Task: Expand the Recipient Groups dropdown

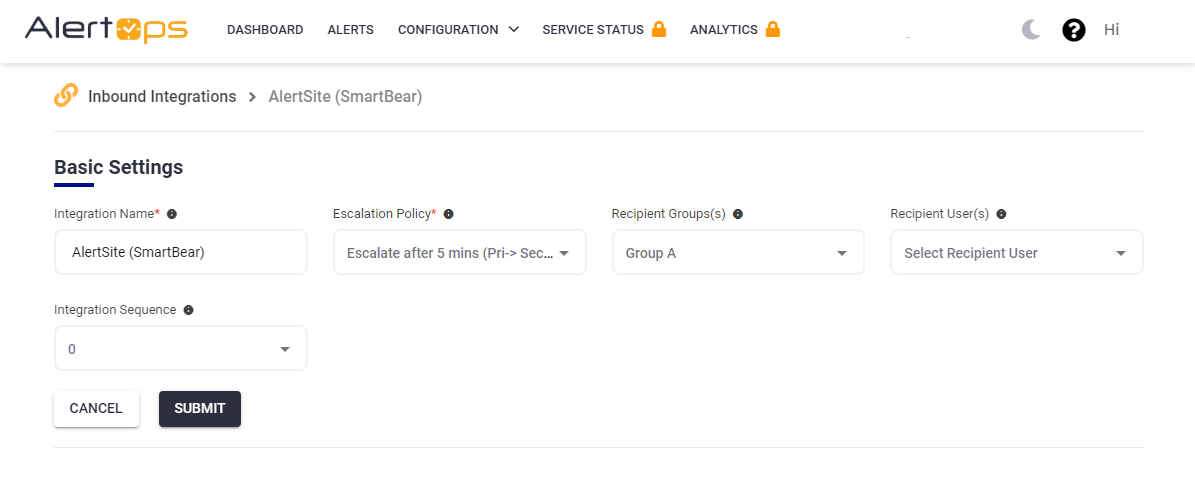Action: click(738, 253)
